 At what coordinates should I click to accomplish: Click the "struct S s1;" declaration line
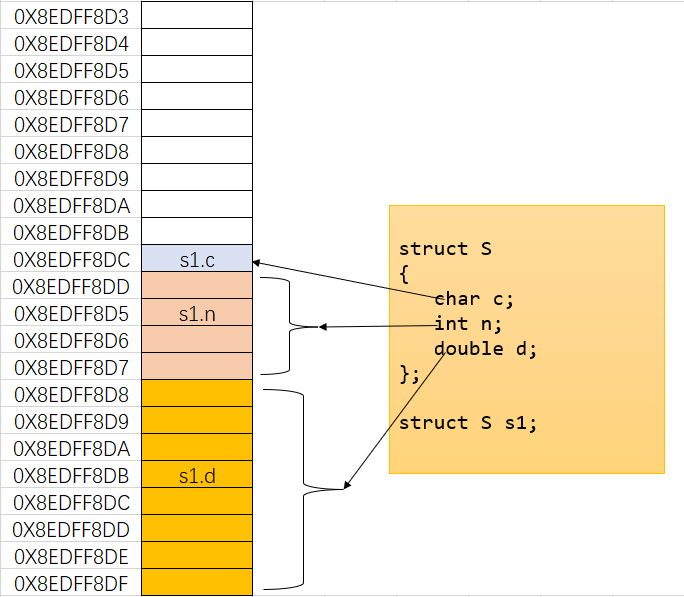tap(468, 423)
